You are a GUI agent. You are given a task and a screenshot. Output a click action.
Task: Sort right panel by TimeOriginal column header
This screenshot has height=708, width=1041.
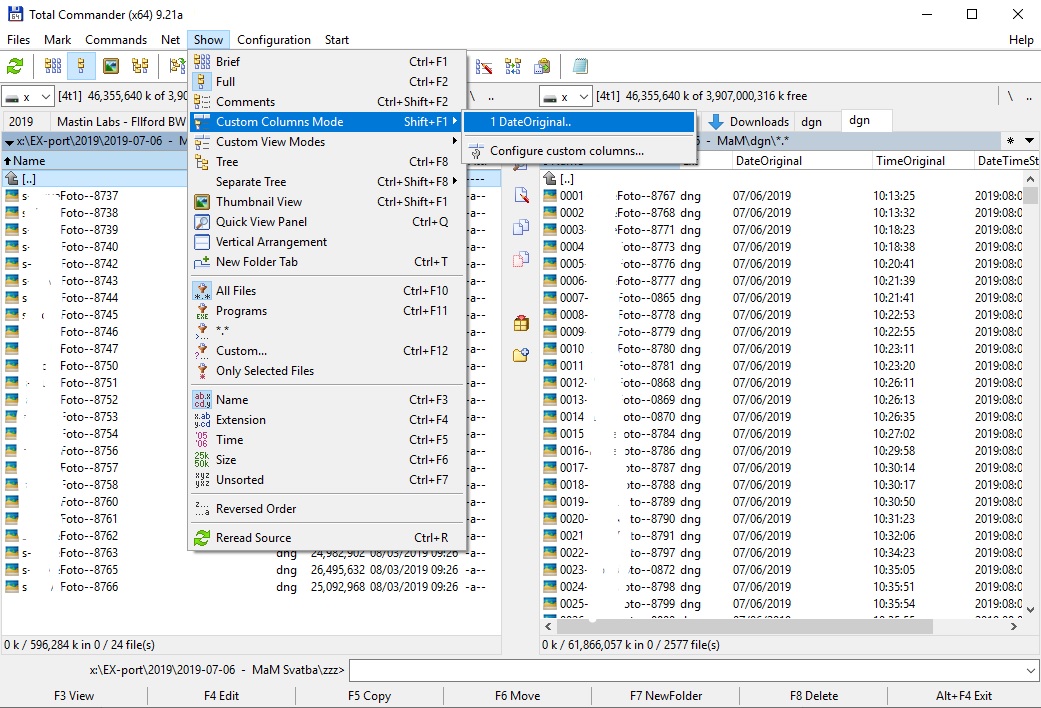(922, 161)
